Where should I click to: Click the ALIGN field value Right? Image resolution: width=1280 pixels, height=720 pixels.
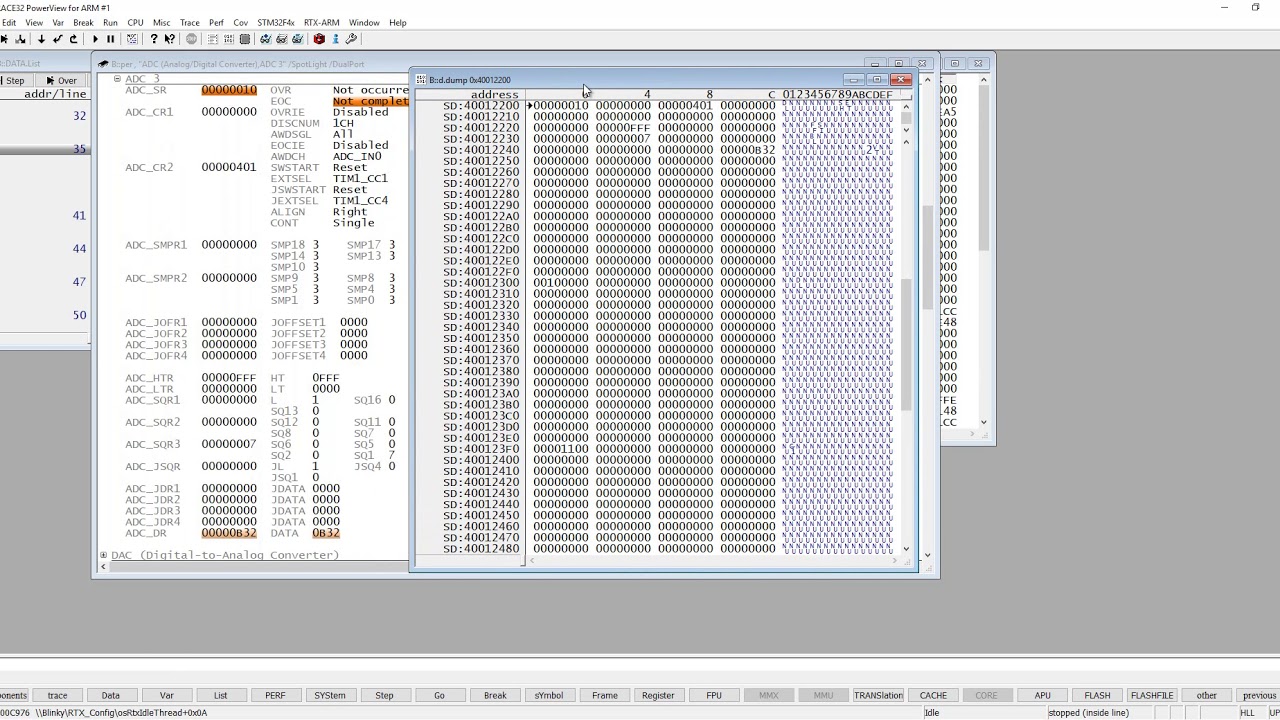[350, 211]
